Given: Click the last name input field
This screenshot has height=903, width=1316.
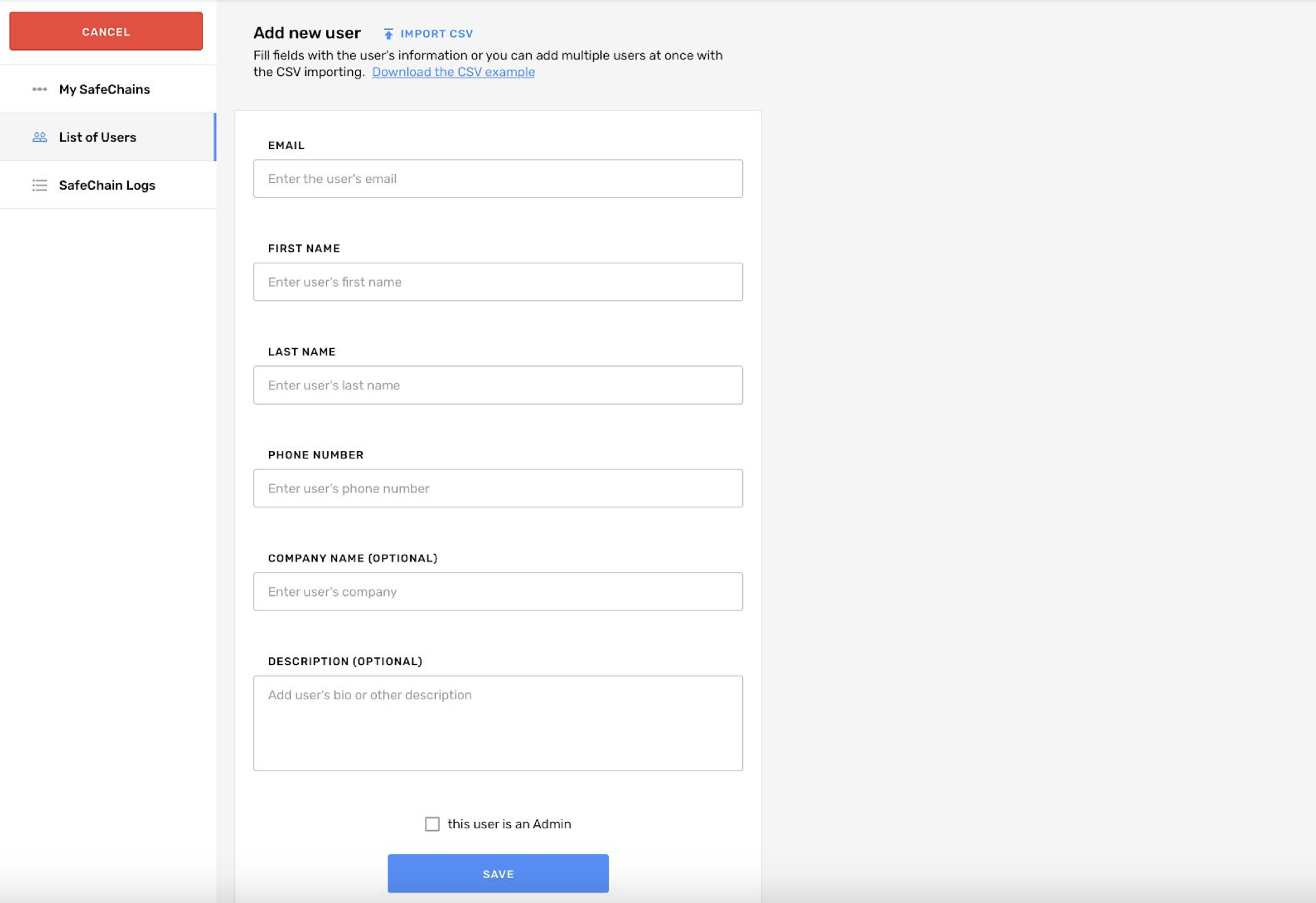Looking at the screenshot, I should [498, 384].
